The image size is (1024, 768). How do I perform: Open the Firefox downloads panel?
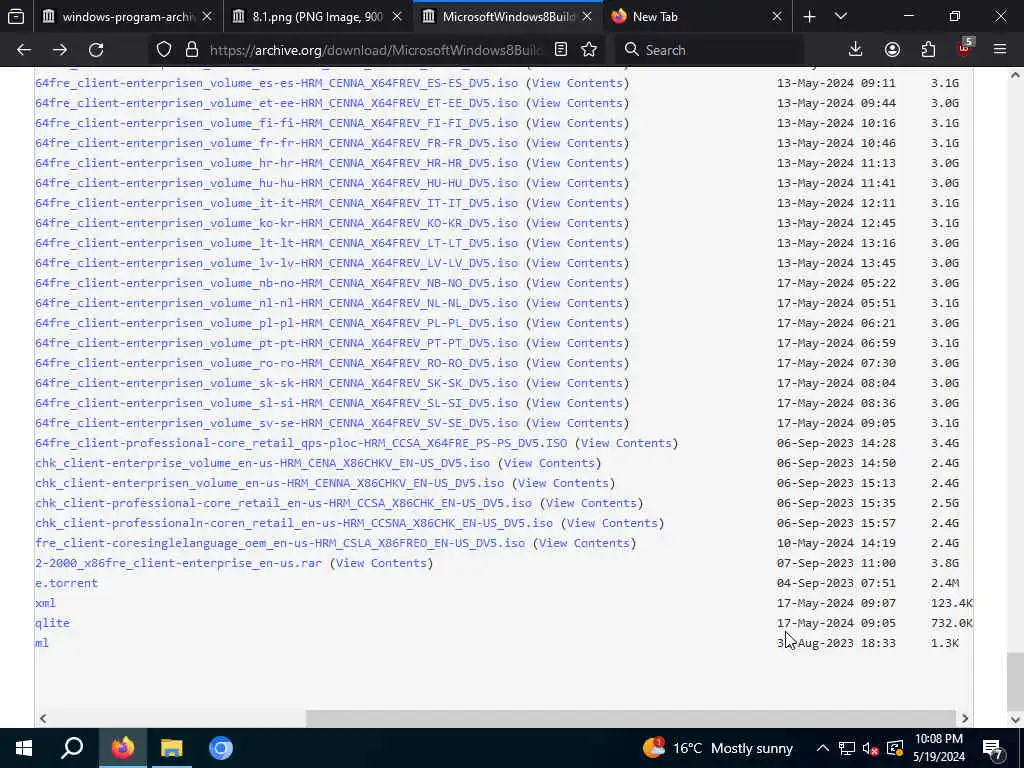856,50
